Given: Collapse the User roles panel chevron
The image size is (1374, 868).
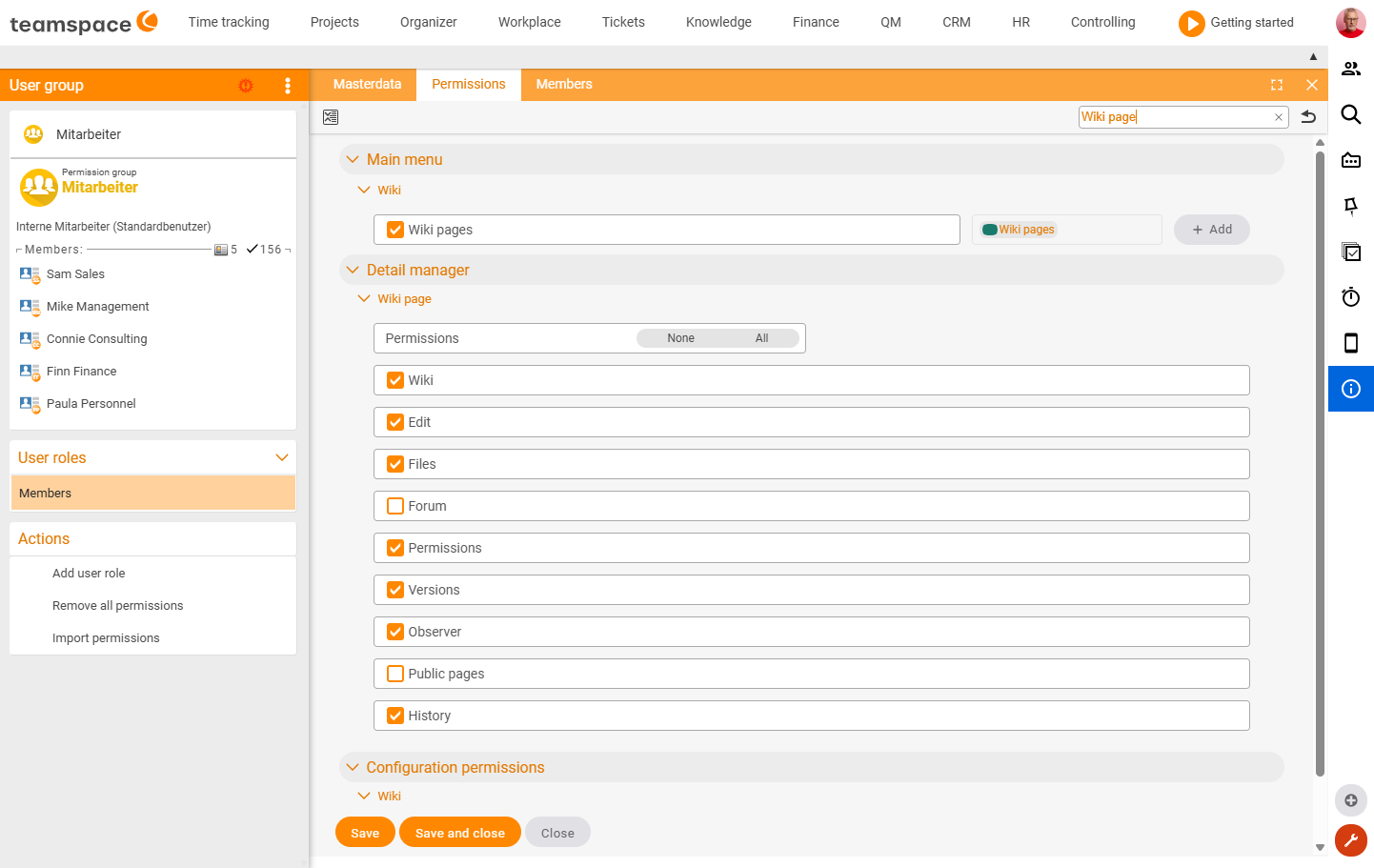Looking at the screenshot, I should [282, 457].
